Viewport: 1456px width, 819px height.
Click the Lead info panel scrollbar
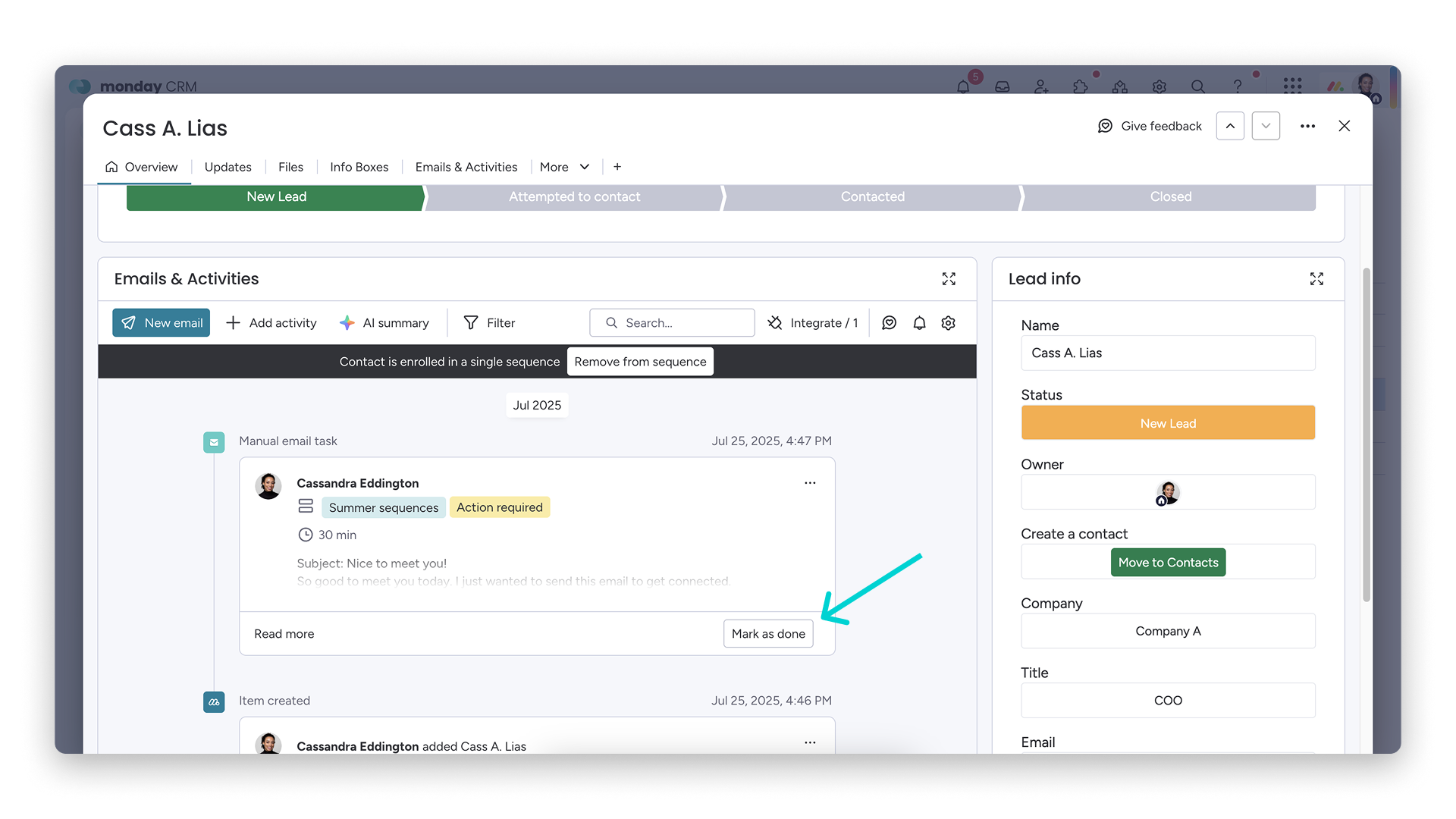click(x=1367, y=436)
